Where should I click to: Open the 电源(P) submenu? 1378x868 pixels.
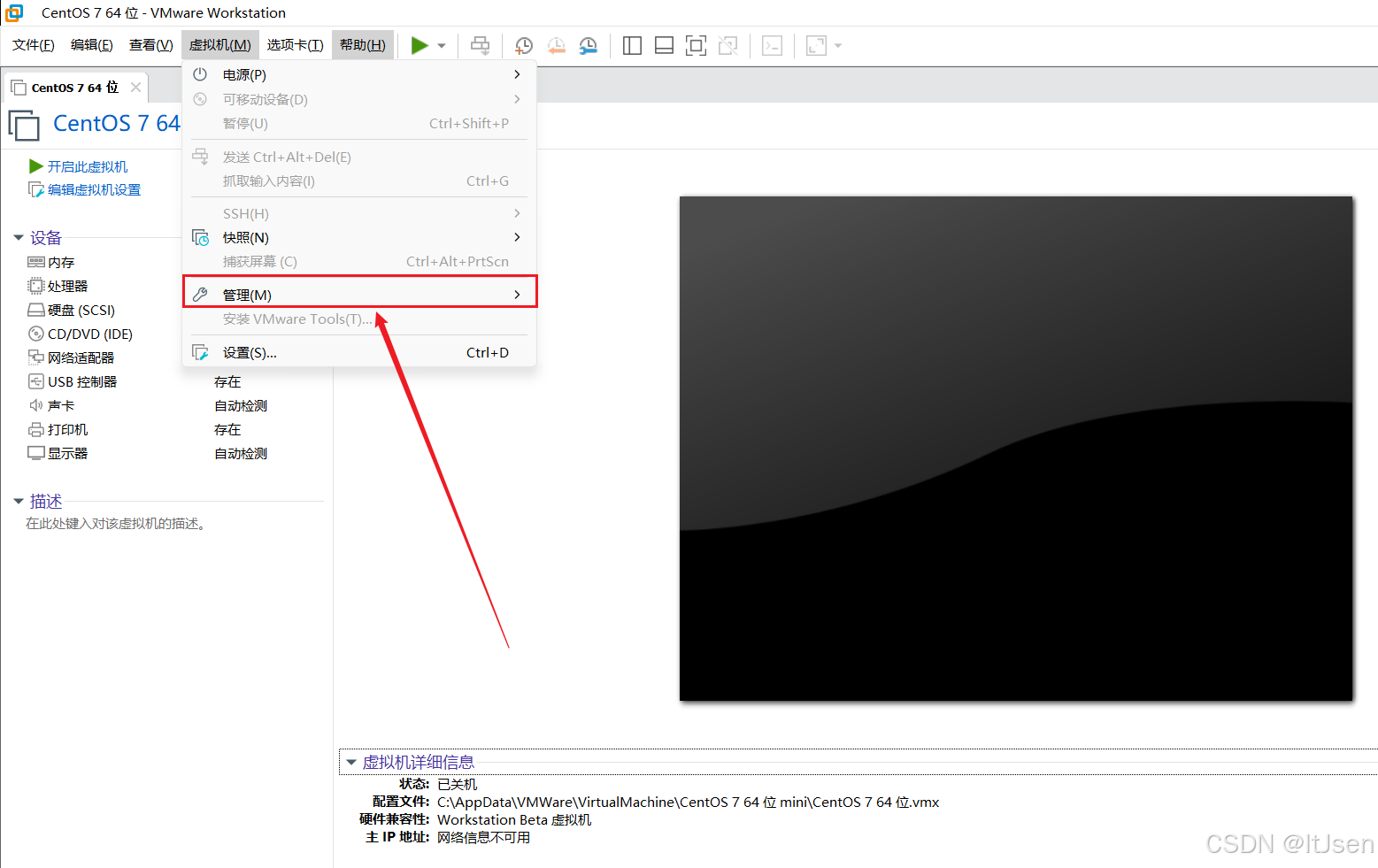point(359,74)
